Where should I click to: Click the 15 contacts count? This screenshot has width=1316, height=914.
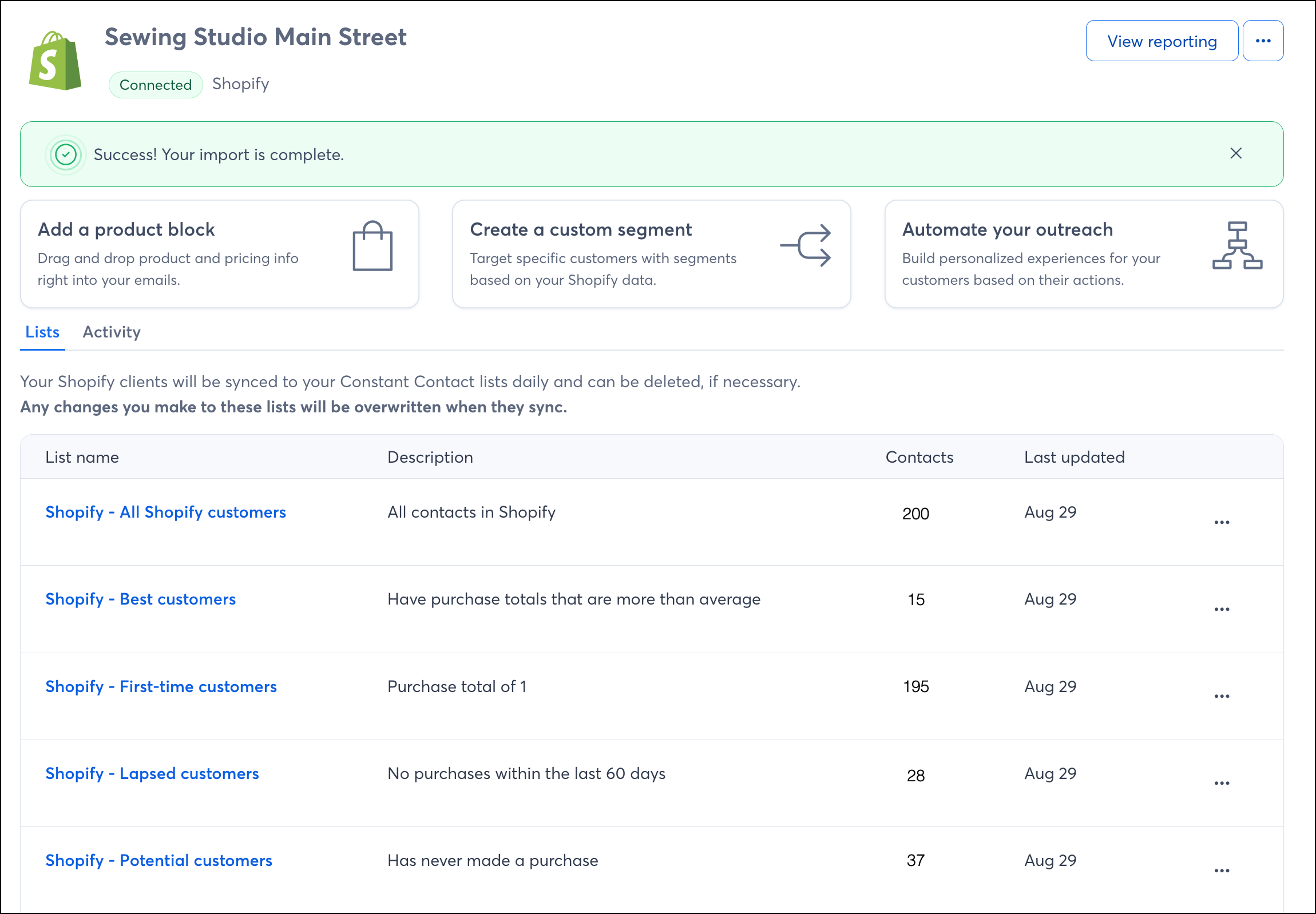coord(915,599)
